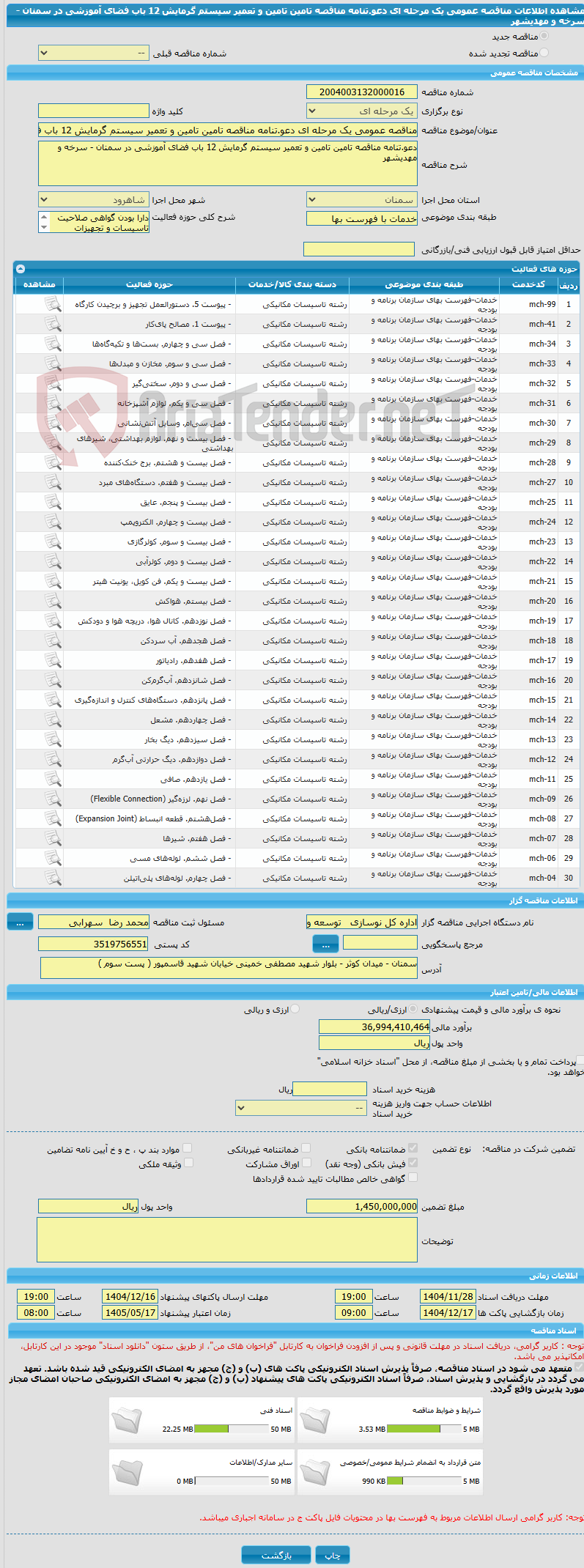View details icon for row mch-25
This screenshot has height=1568, width=584.
[53, 502]
